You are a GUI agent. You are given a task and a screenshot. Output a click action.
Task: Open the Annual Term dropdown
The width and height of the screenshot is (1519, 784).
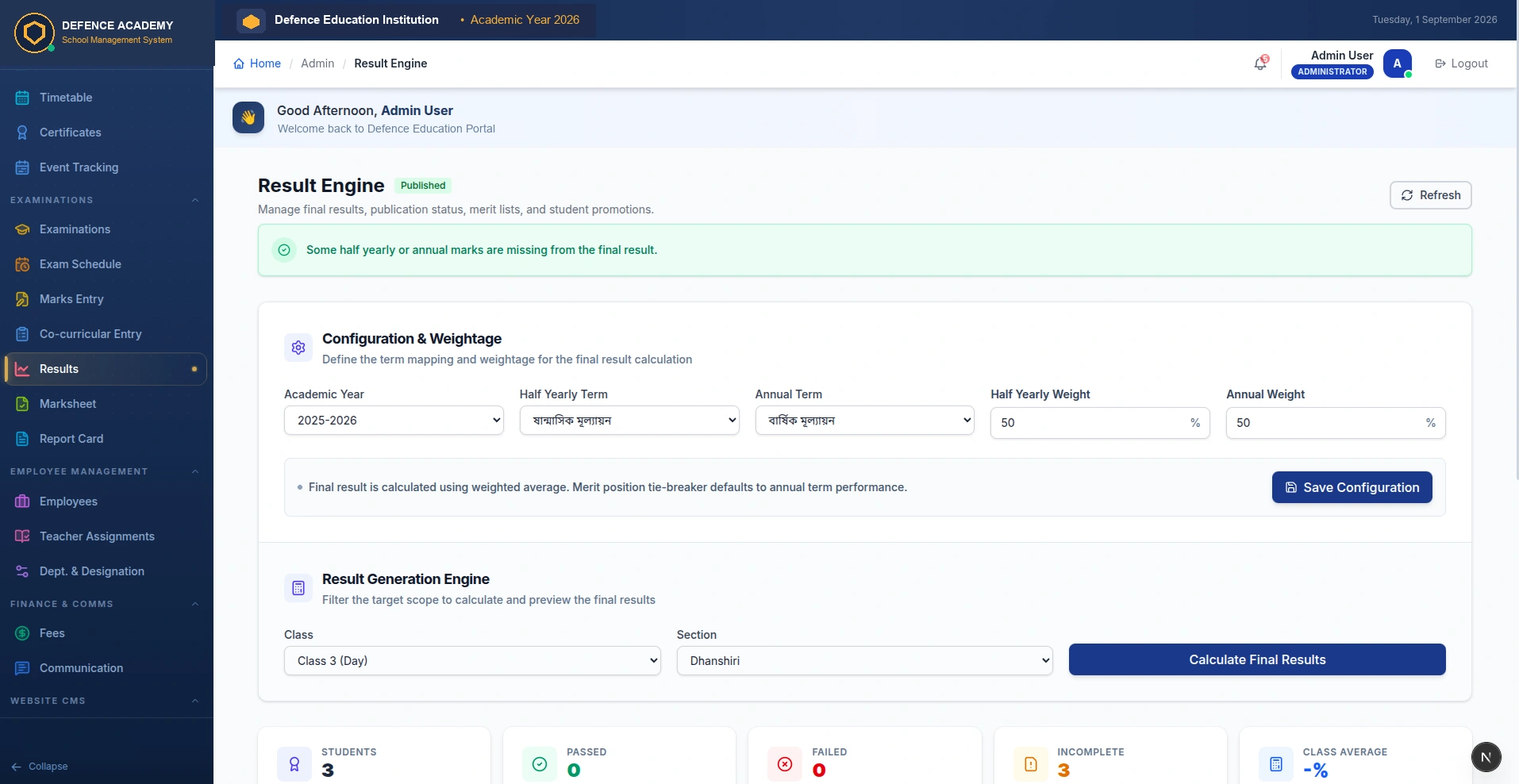pos(865,421)
